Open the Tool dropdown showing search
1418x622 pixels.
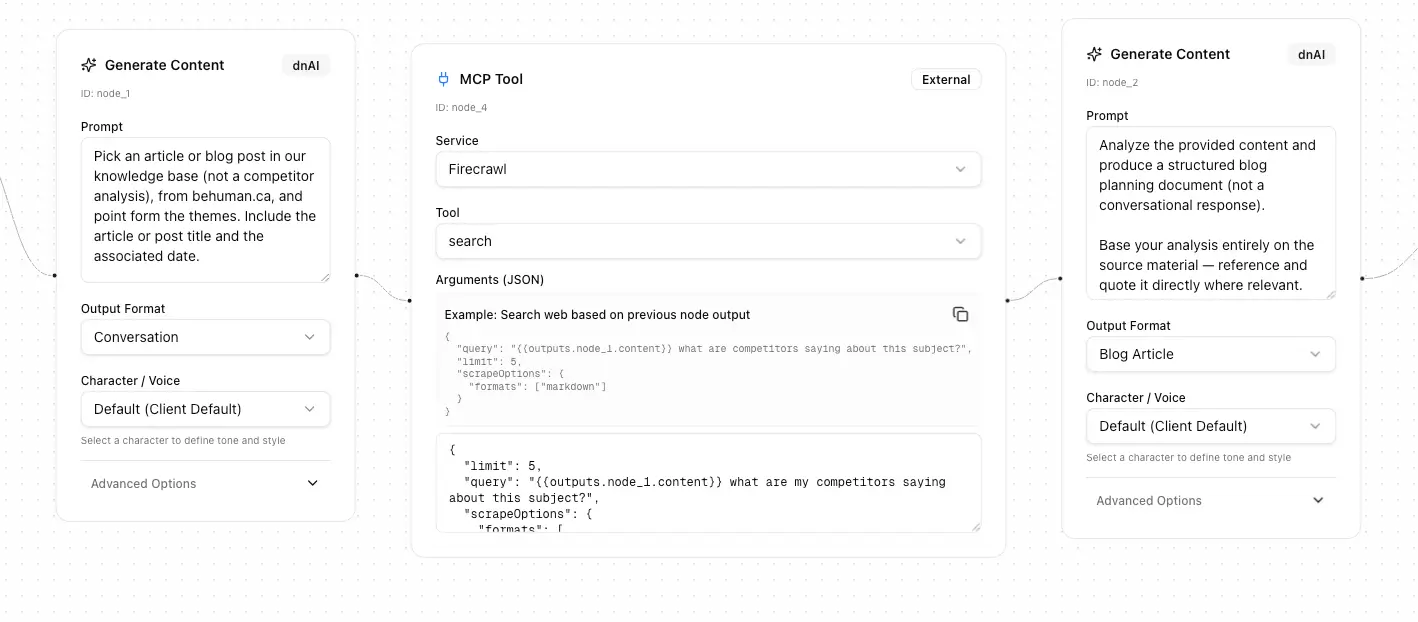pos(708,241)
